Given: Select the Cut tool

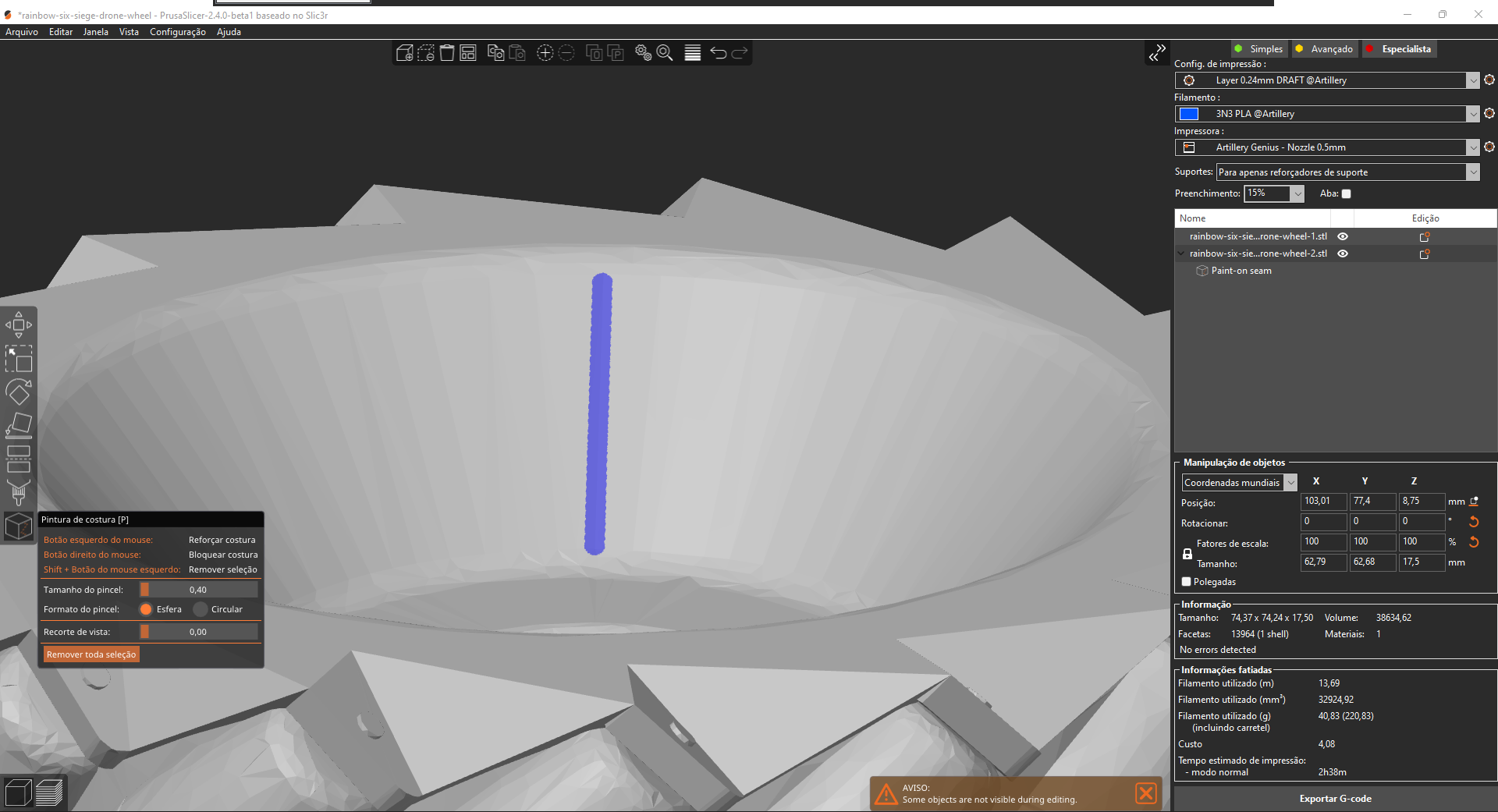Looking at the screenshot, I should (x=19, y=459).
